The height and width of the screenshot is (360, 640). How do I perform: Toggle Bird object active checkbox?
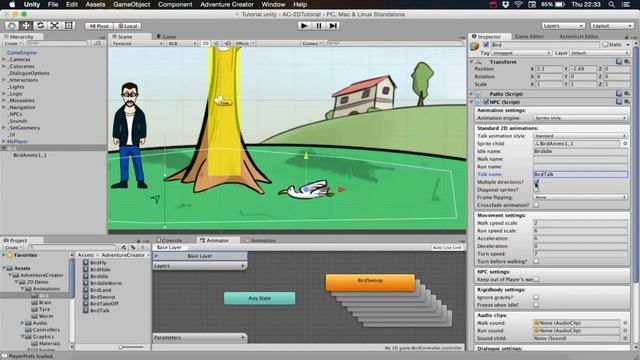pyautogui.click(x=486, y=44)
